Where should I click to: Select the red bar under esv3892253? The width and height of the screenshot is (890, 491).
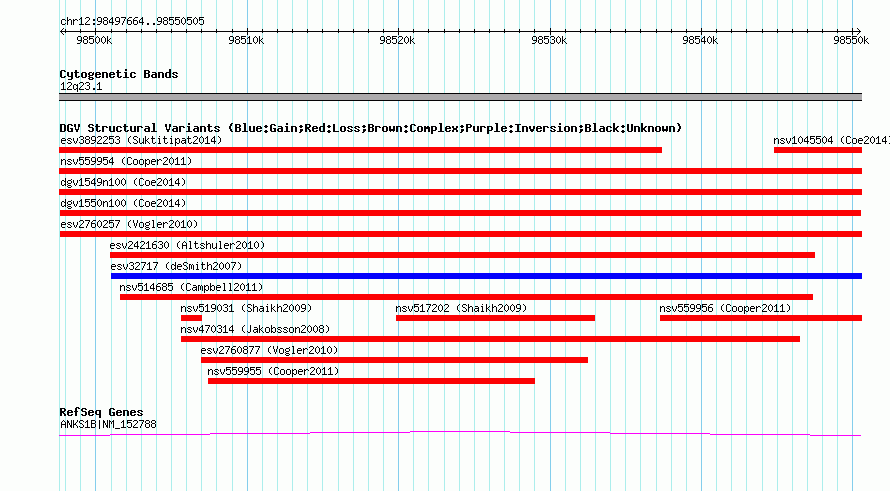click(x=360, y=150)
